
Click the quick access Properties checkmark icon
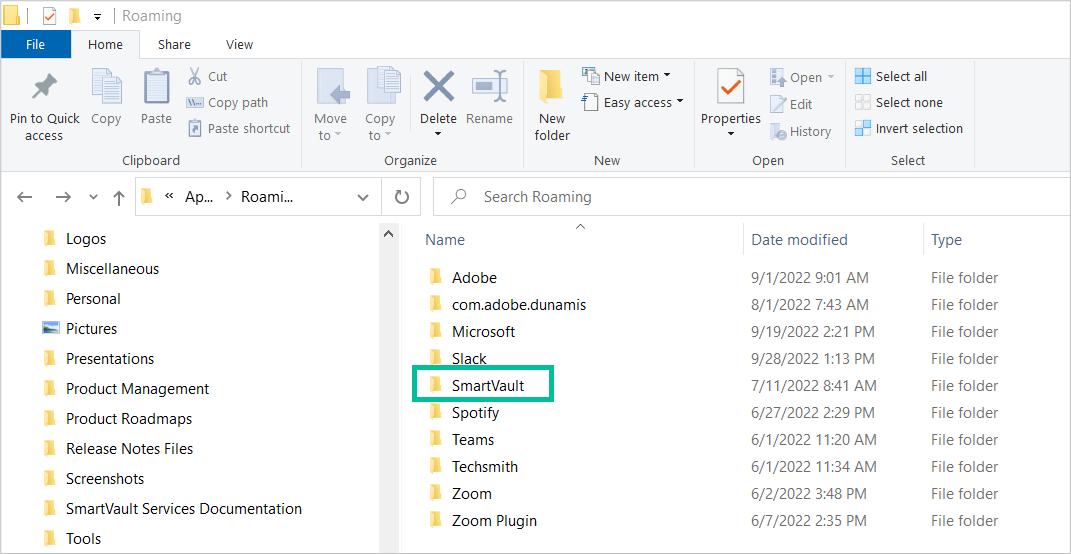[x=49, y=15]
